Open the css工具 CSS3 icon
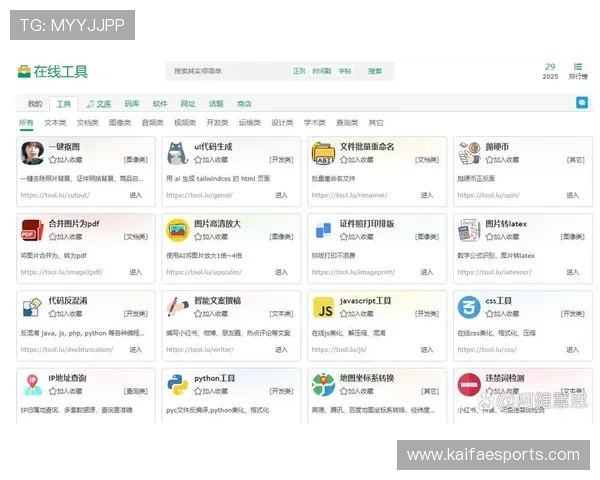 click(469, 307)
